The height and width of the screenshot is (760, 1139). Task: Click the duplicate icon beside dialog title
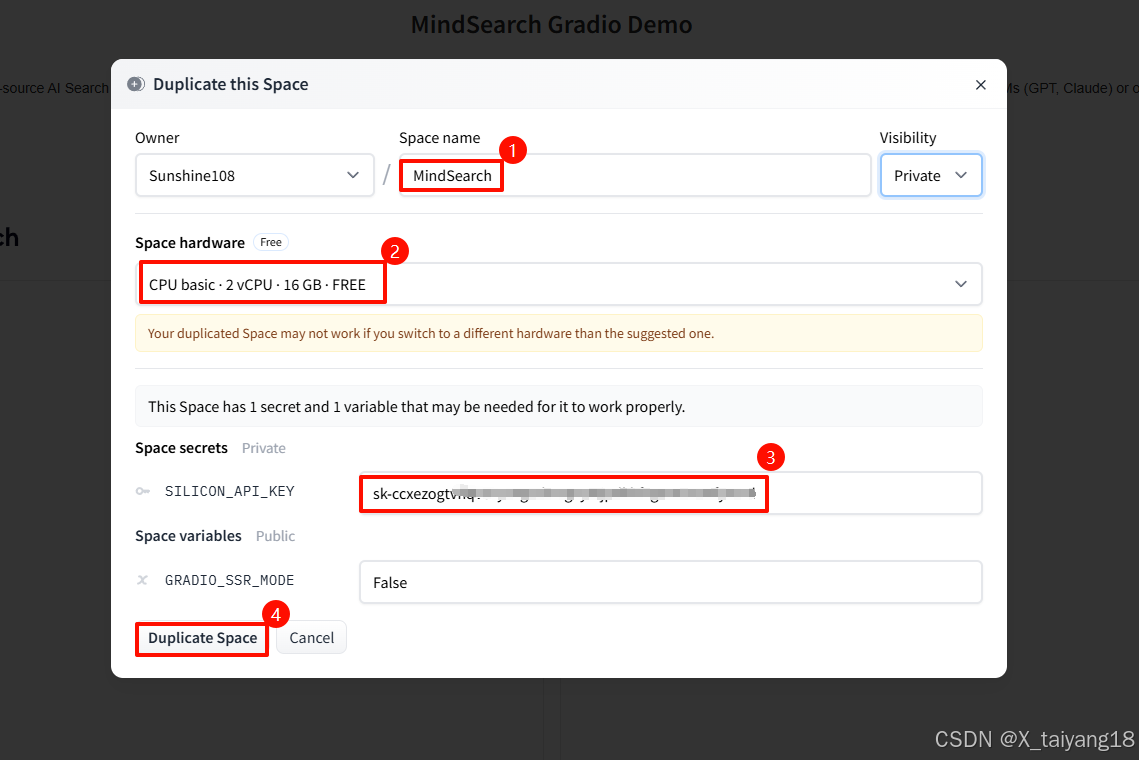click(x=136, y=84)
